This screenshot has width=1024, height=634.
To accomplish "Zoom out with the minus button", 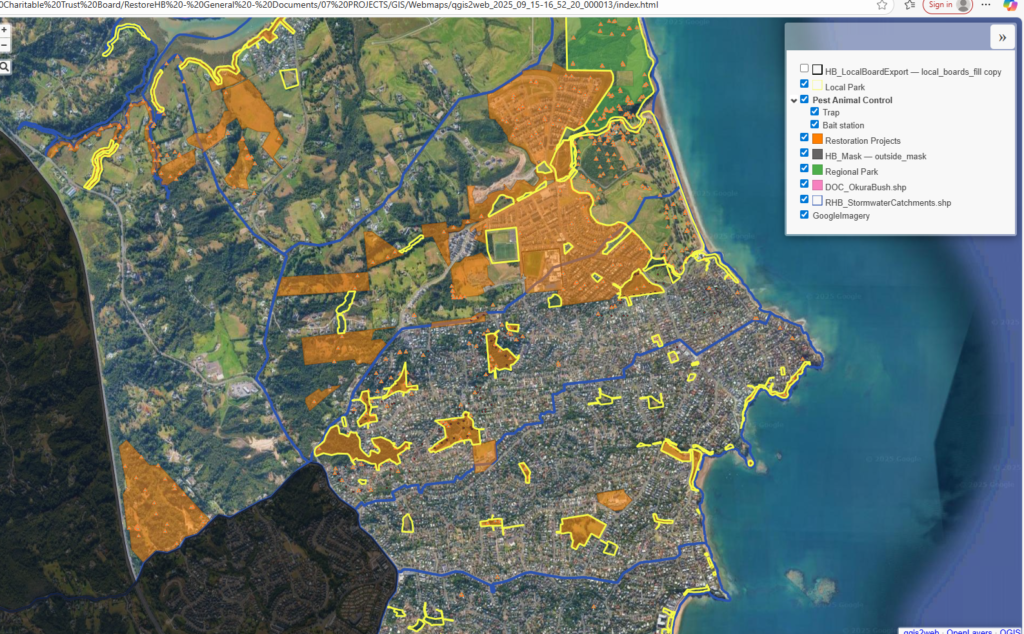I will click(x=5, y=45).
